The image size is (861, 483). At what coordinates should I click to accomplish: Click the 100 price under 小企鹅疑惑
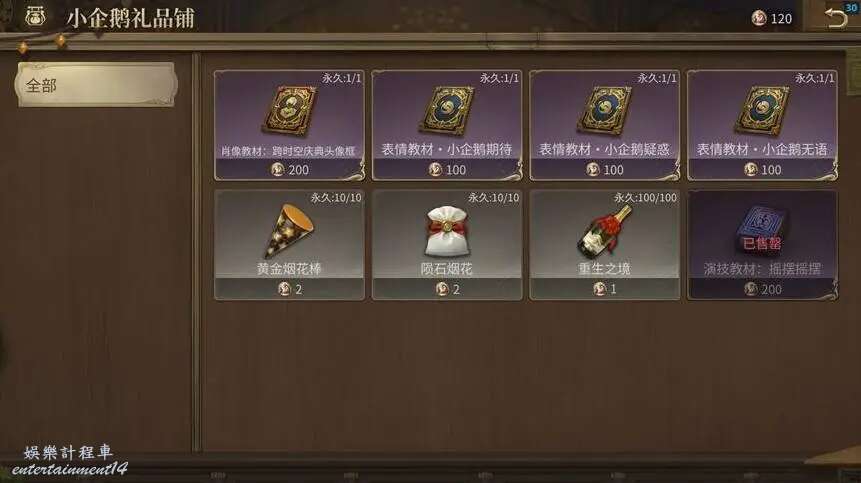[605, 170]
